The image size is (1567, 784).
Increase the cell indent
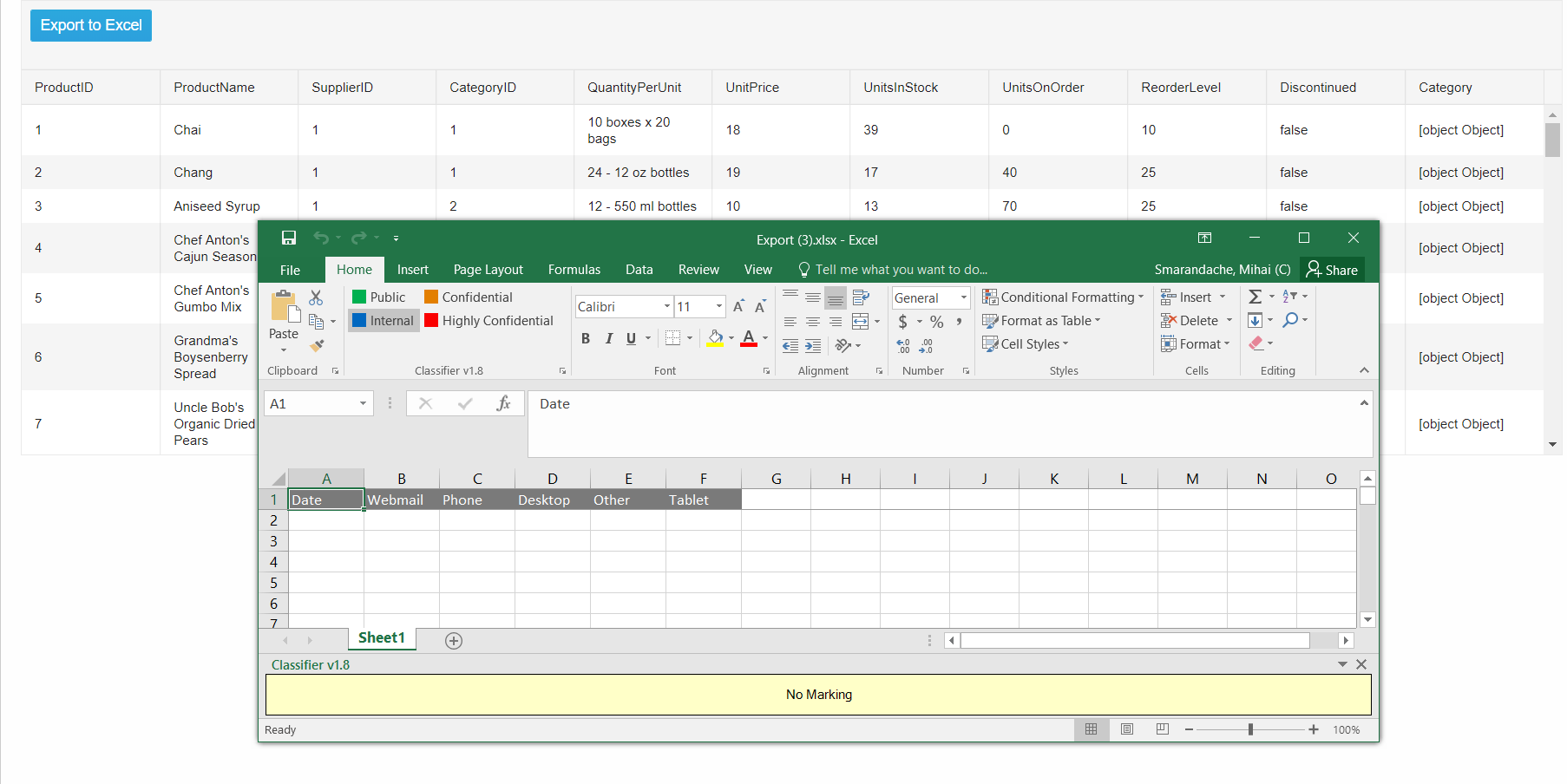coord(813,346)
